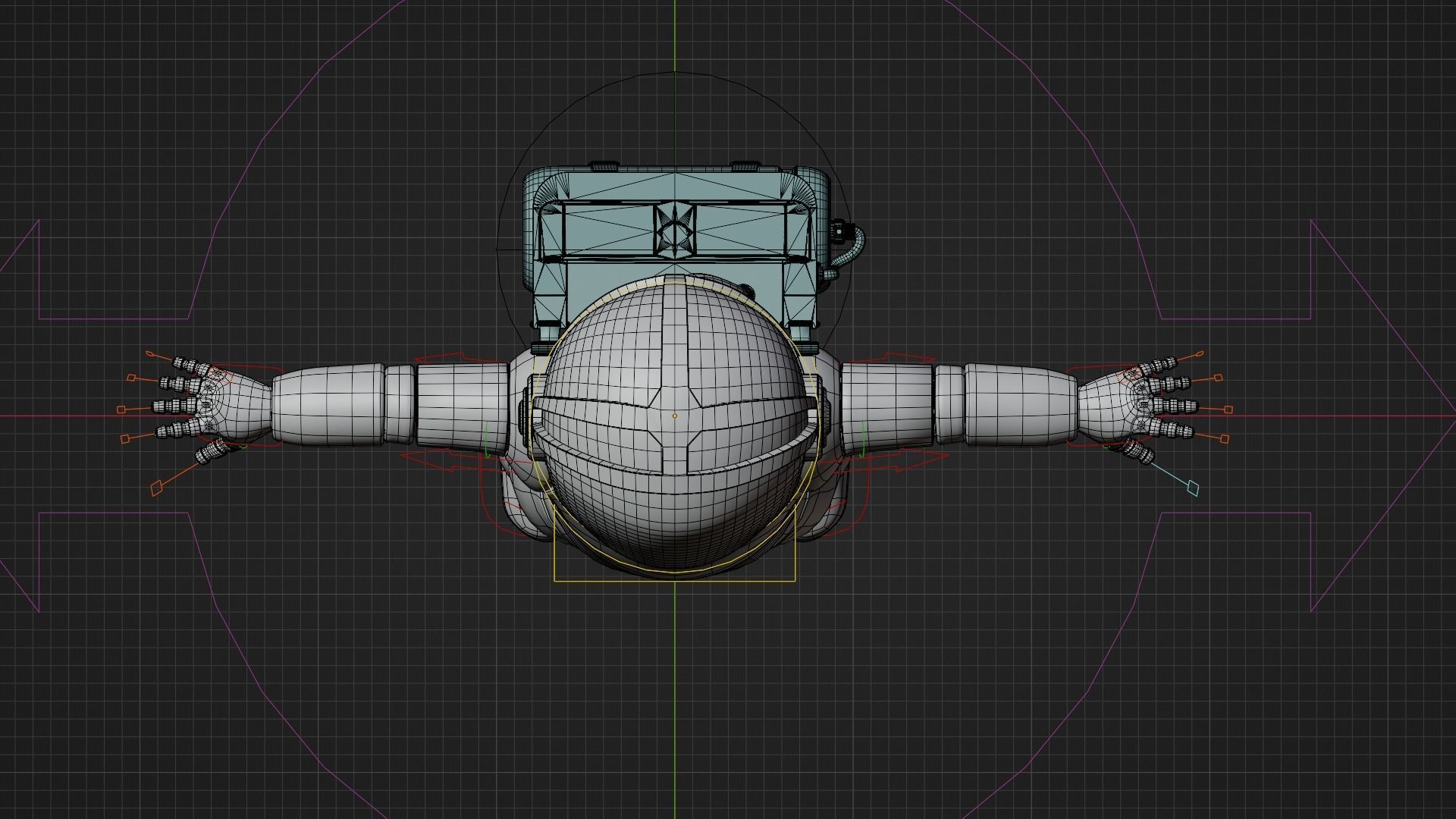Select the forearm mesh on screen-left arm

(x=328, y=404)
